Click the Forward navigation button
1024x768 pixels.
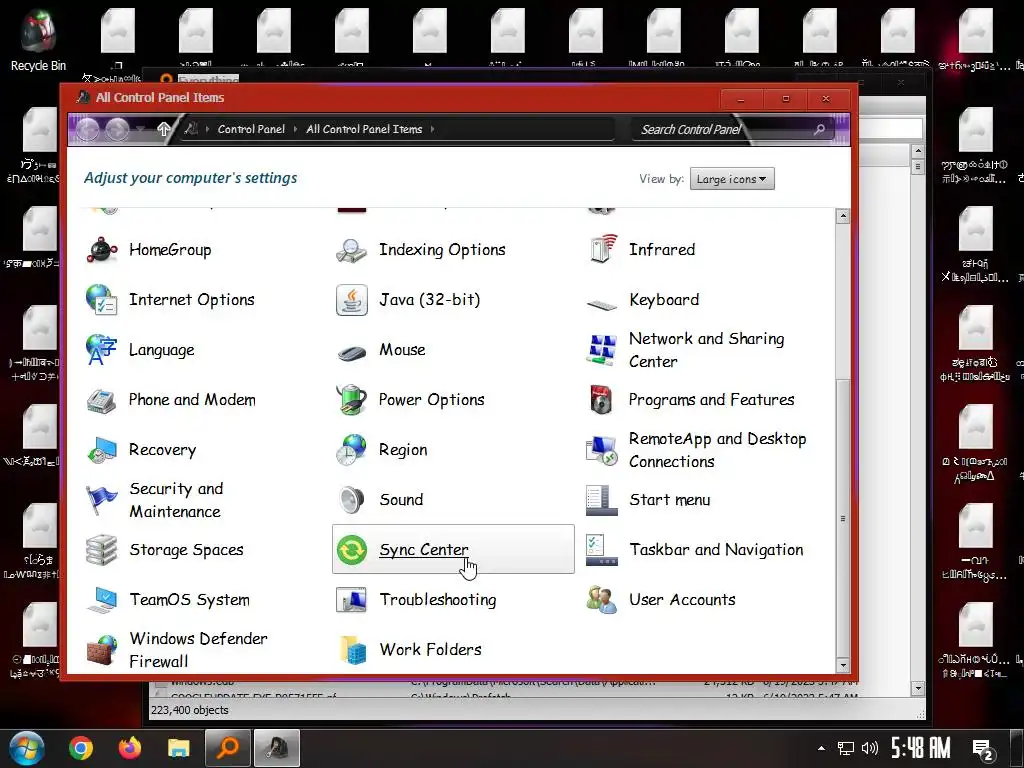118,129
